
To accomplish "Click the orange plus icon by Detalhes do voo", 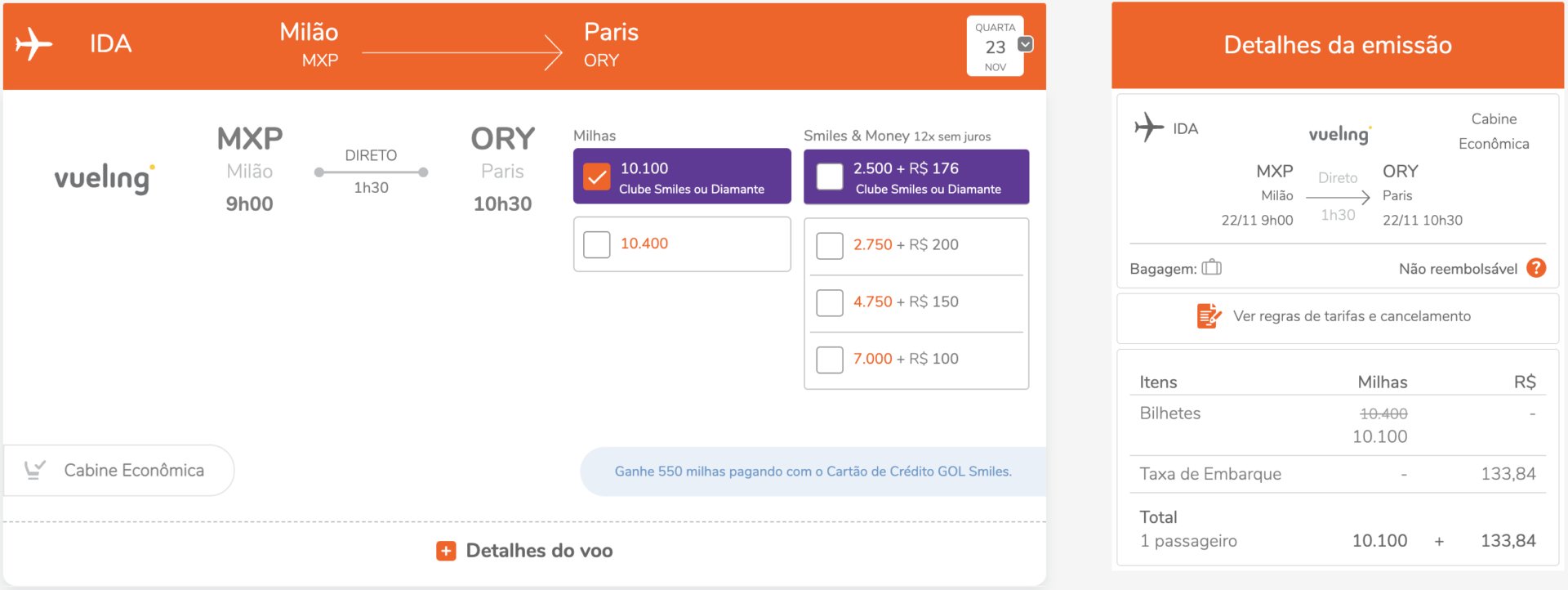I will click(x=446, y=551).
